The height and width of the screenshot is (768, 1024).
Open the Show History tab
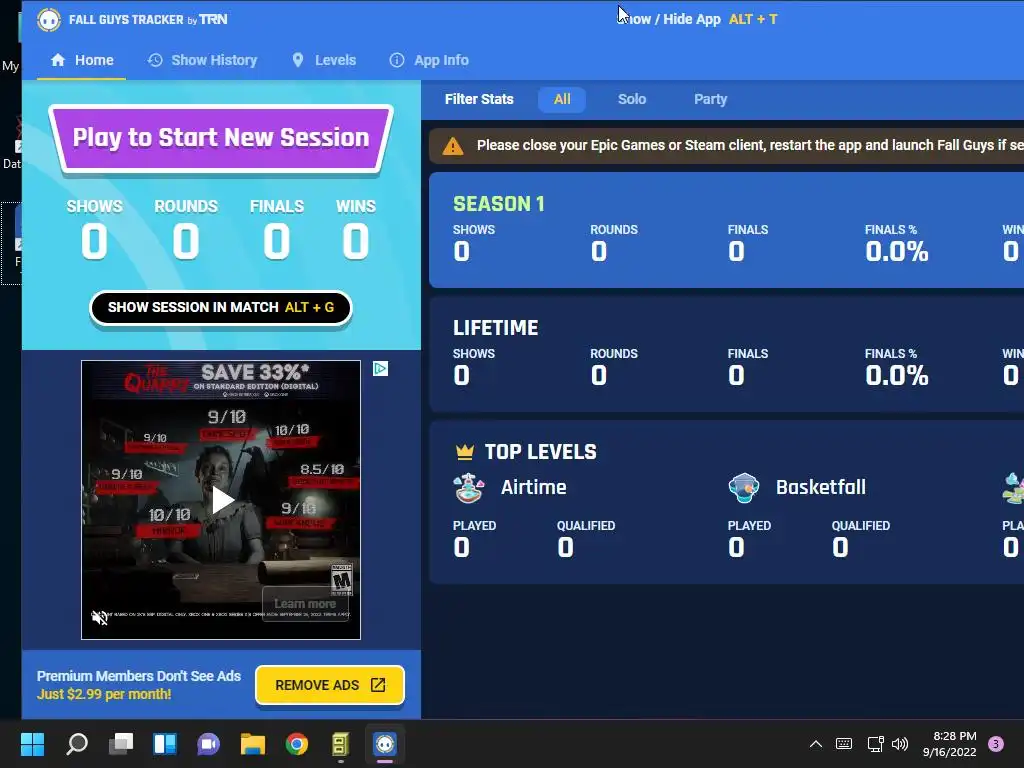[x=202, y=60]
